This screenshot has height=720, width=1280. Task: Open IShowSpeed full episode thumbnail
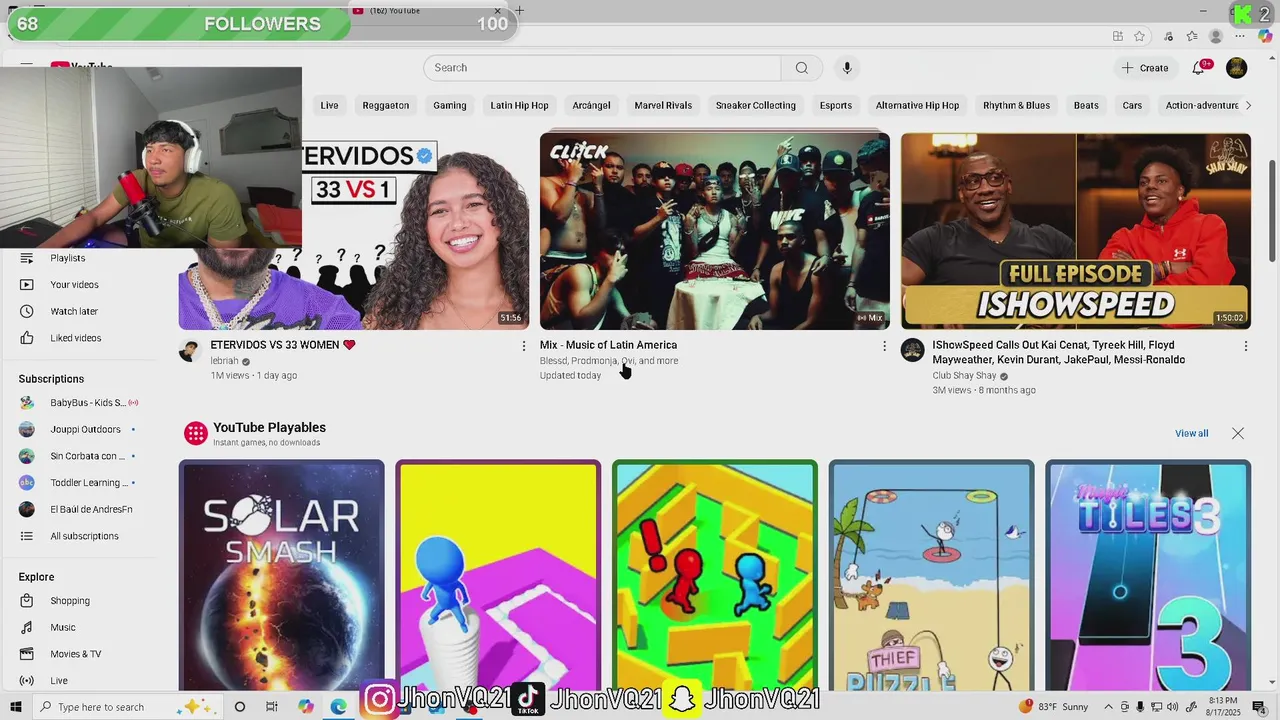point(1076,232)
